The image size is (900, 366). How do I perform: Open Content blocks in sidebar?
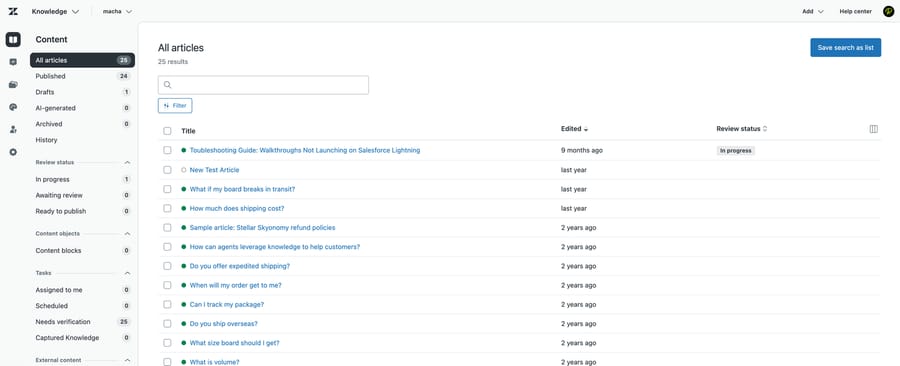point(83,251)
